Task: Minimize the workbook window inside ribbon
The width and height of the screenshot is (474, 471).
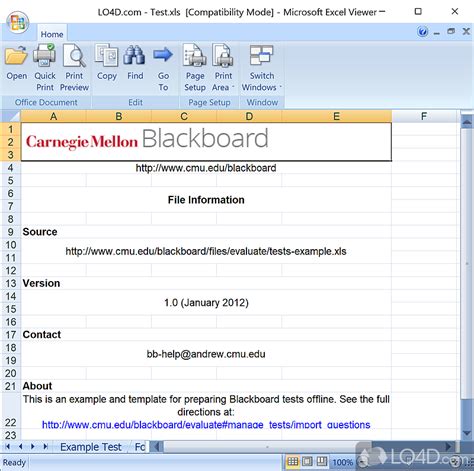Action: [x=437, y=33]
